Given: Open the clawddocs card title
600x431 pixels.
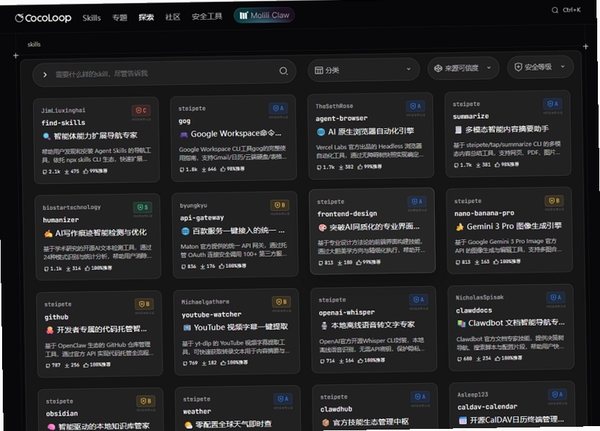Looking at the screenshot, I should [x=474, y=310].
